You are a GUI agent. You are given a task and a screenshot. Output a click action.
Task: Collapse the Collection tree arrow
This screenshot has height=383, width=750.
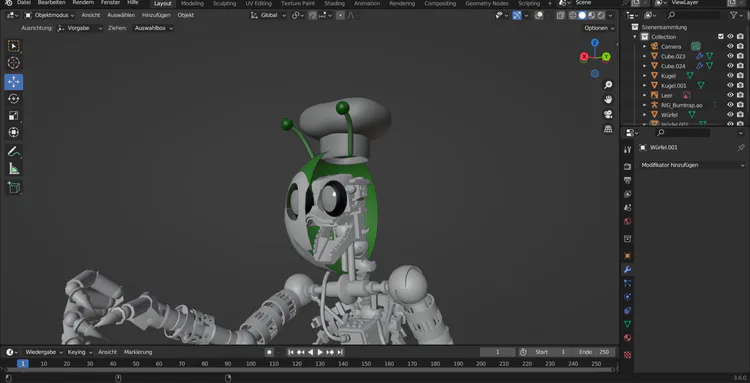[635, 37]
